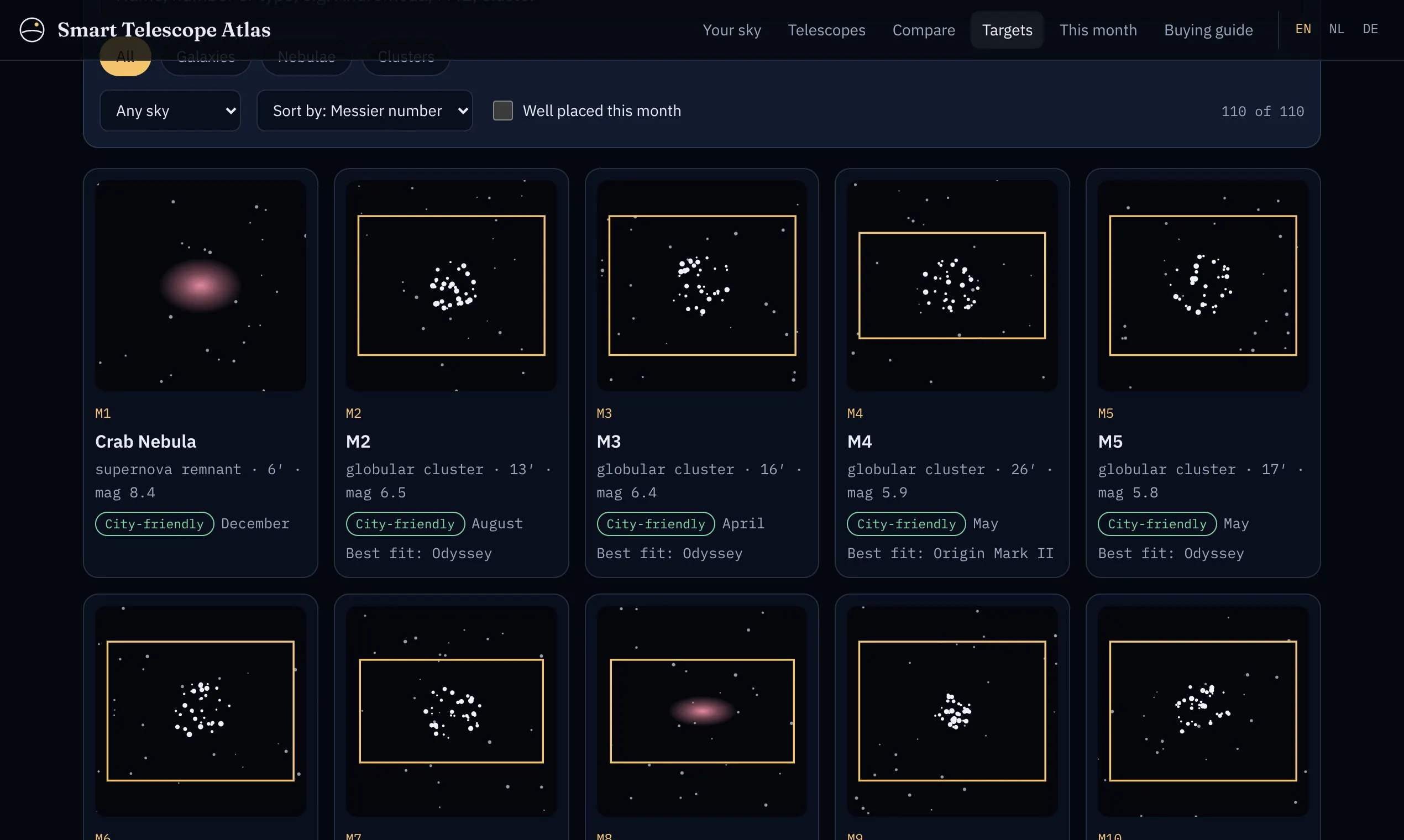
Task: Click 'Best fit: Origin Mark II' text
Action: 951,554
